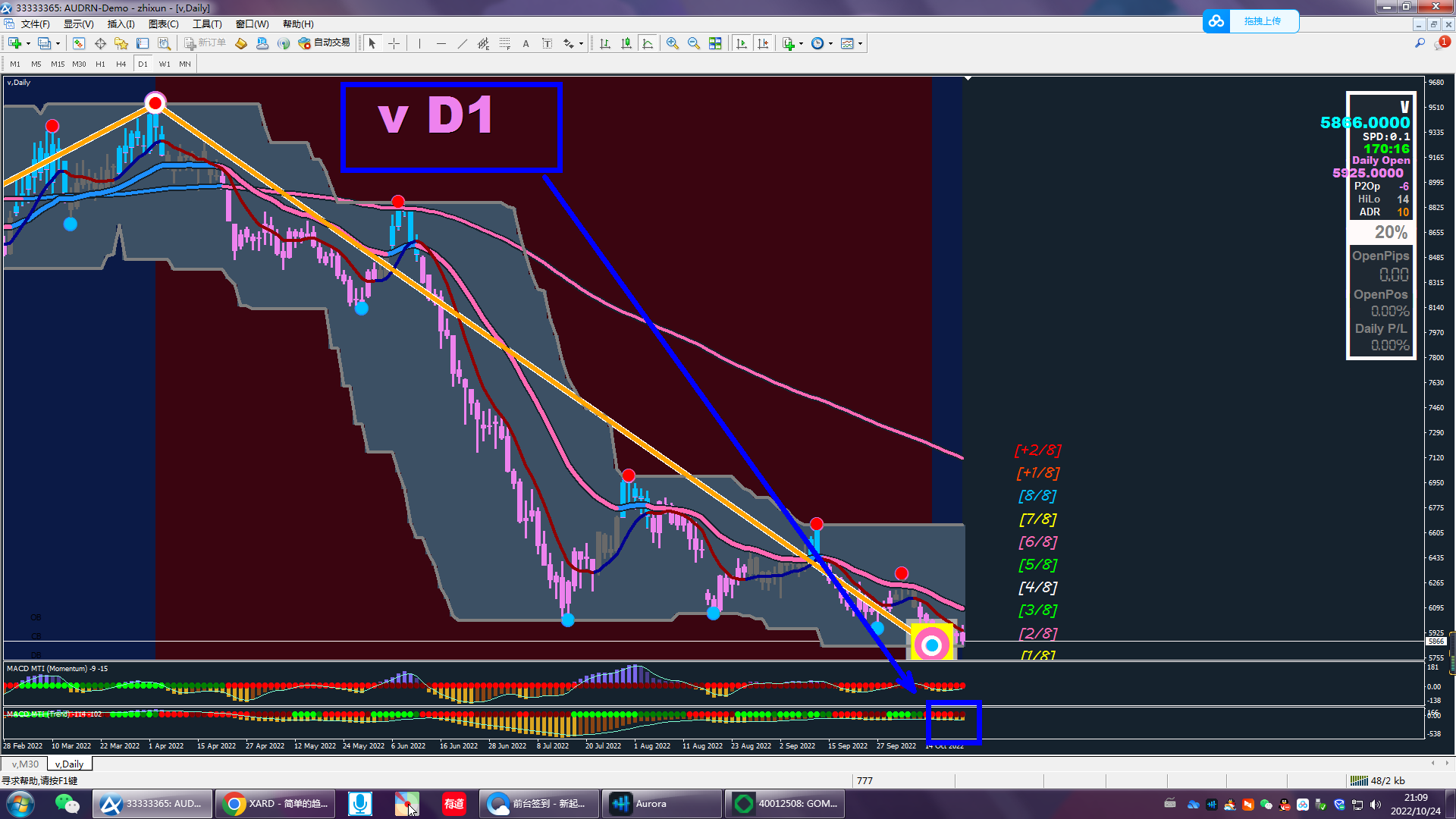Viewport: 1456px width, 819px height.
Task: Click the zoom out magnifier icon
Action: (693, 44)
